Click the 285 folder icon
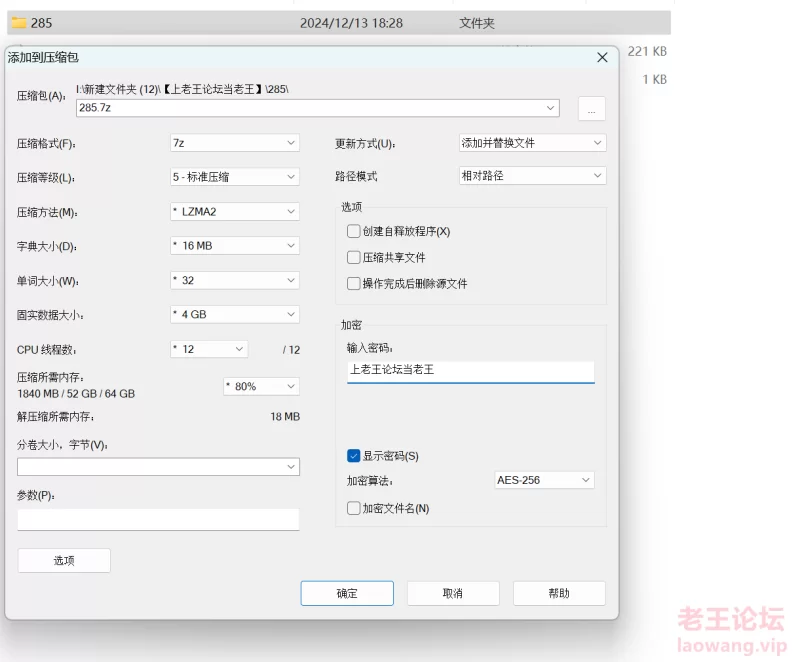This screenshot has width=800, height=662. (18, 23)
